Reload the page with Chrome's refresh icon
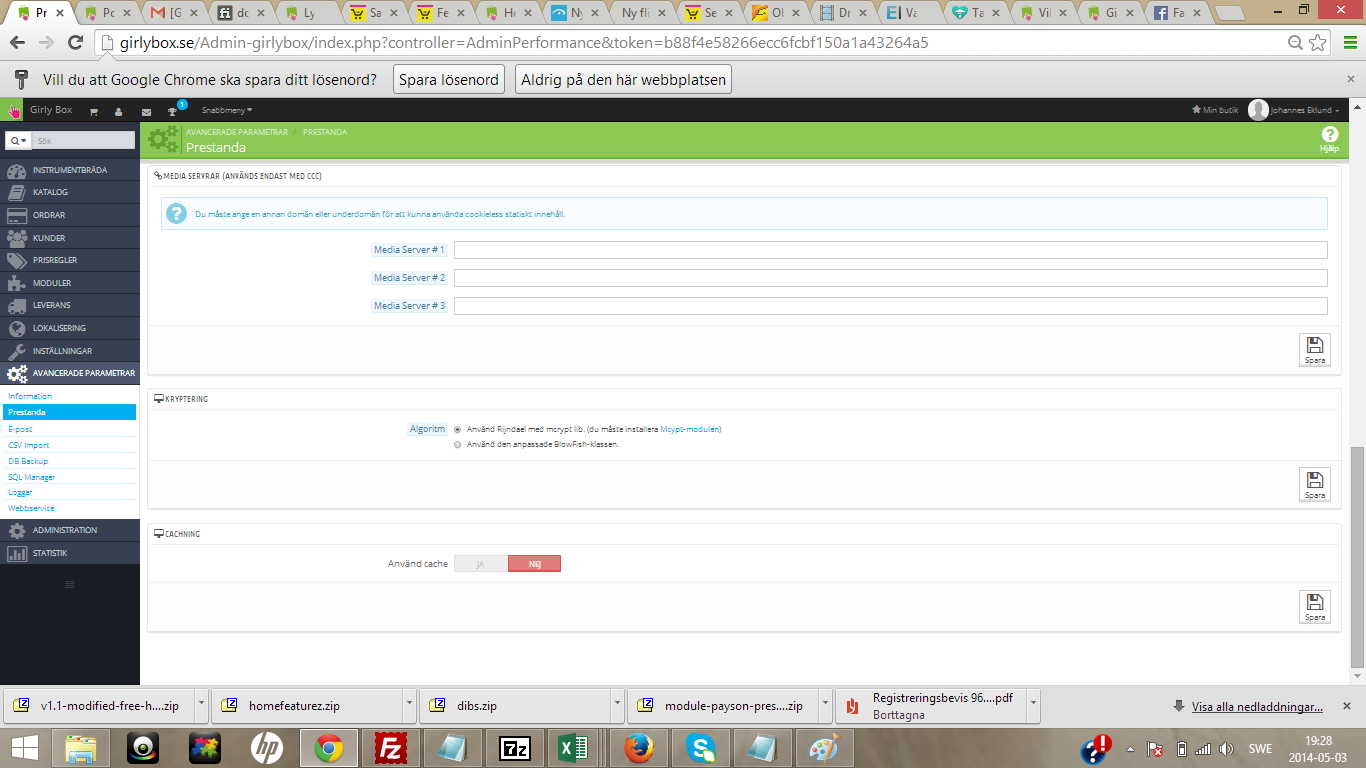The width and height of the screenshot is (1366, 768). [x=75, y=43]
